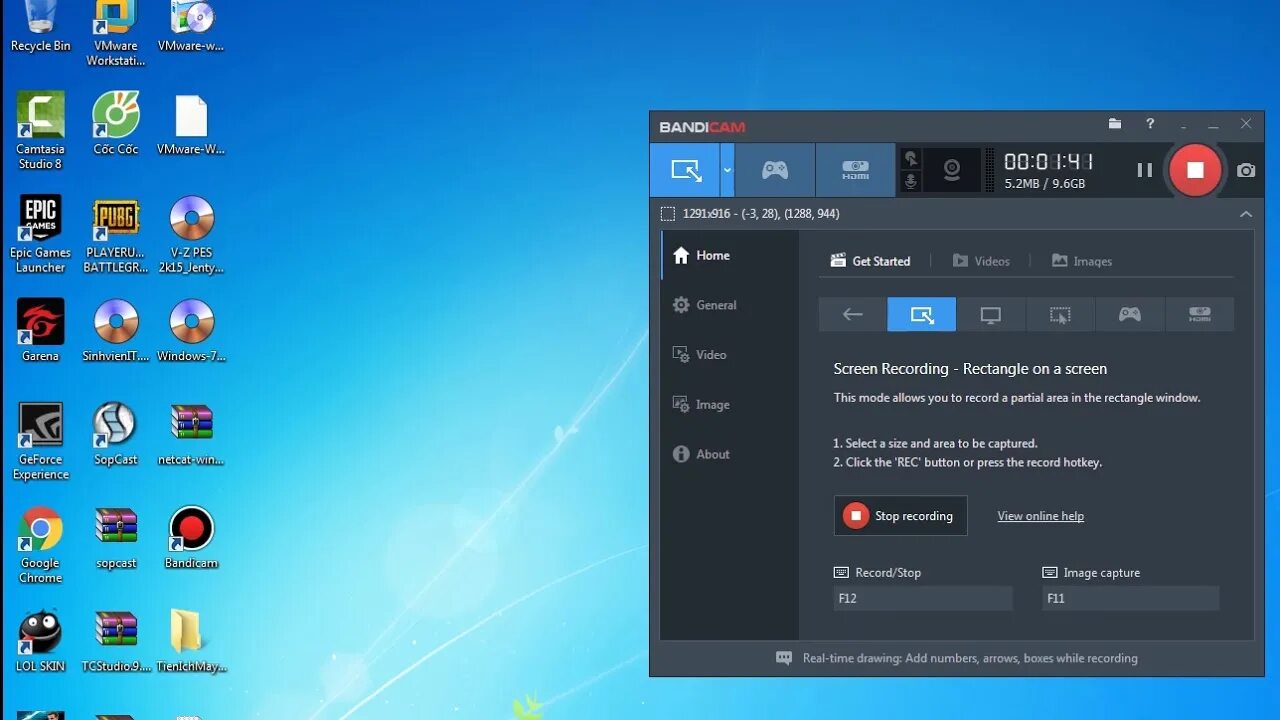This screenshot has height=720, width=1280.
Task: Stop recording with the red button
Action: pos(1195,170)
